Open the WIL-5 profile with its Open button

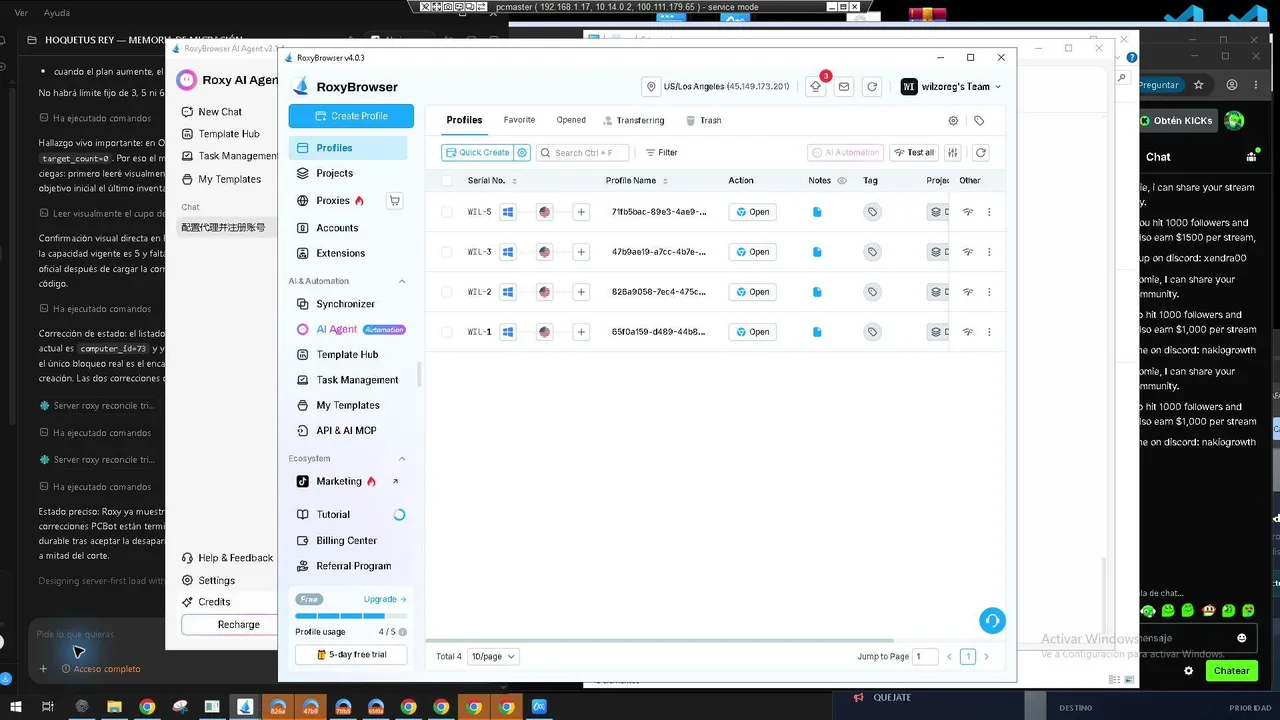[752, 212]
